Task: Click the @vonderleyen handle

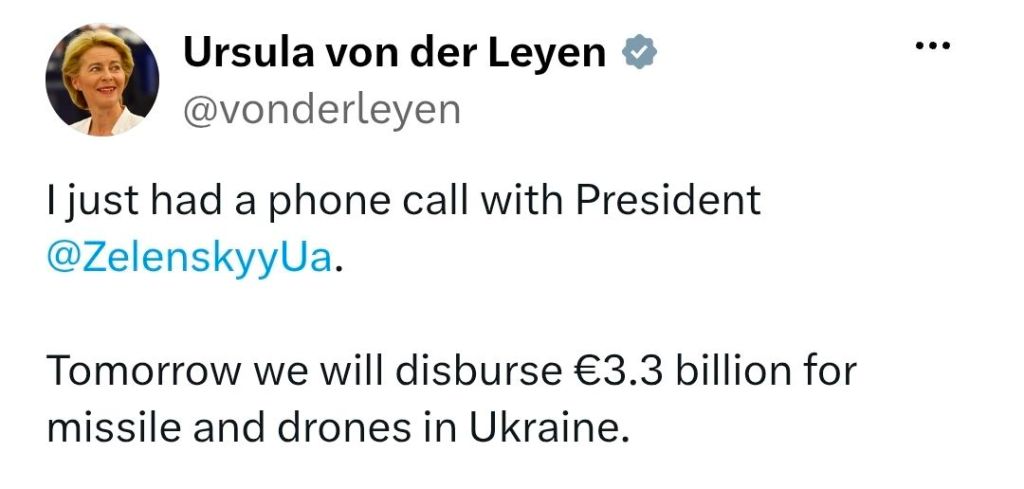Action: pyautogui.click(x=322, y=110)
